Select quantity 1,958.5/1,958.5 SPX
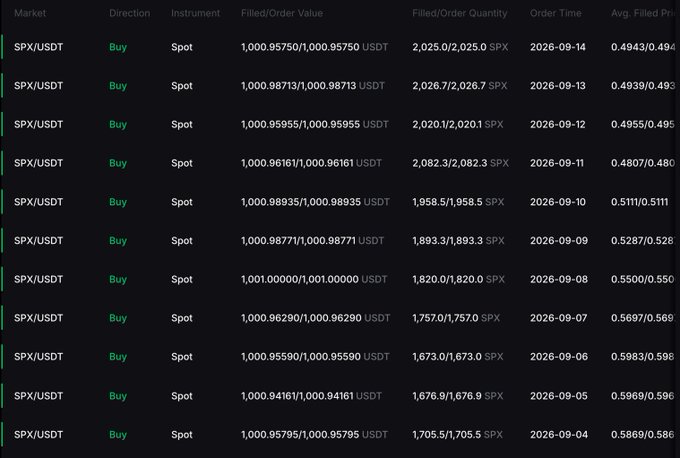This screenshot has height=458, width=680. [458, 202]
